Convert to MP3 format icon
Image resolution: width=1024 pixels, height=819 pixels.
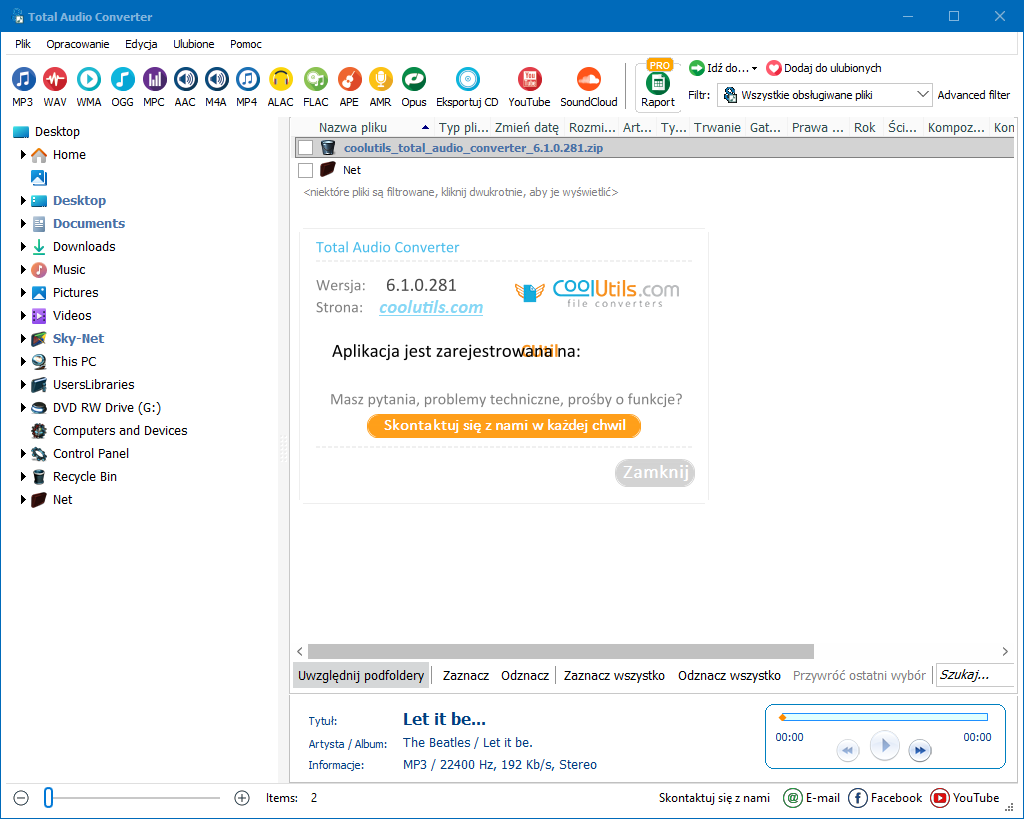(23, 80)
